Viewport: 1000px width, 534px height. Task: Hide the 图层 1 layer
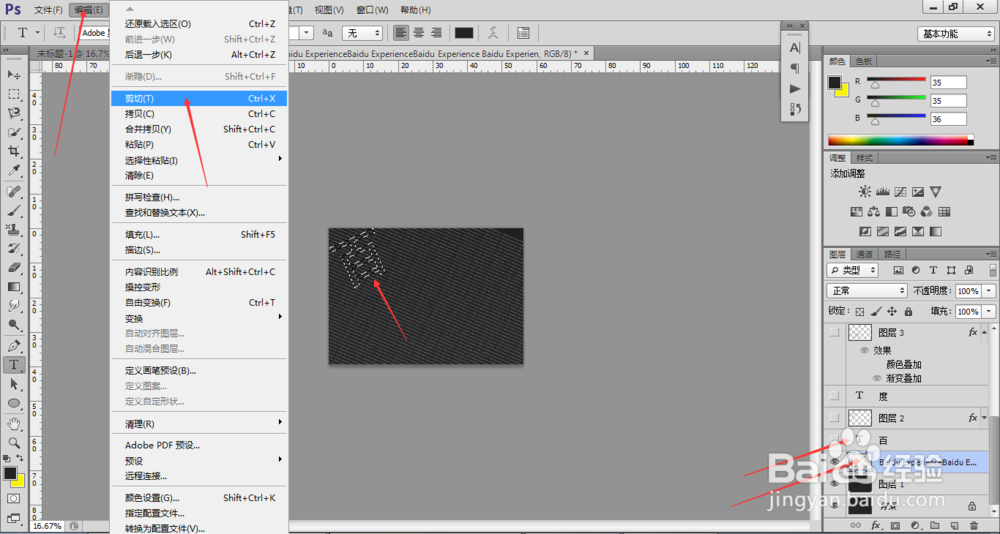[834, 484]
